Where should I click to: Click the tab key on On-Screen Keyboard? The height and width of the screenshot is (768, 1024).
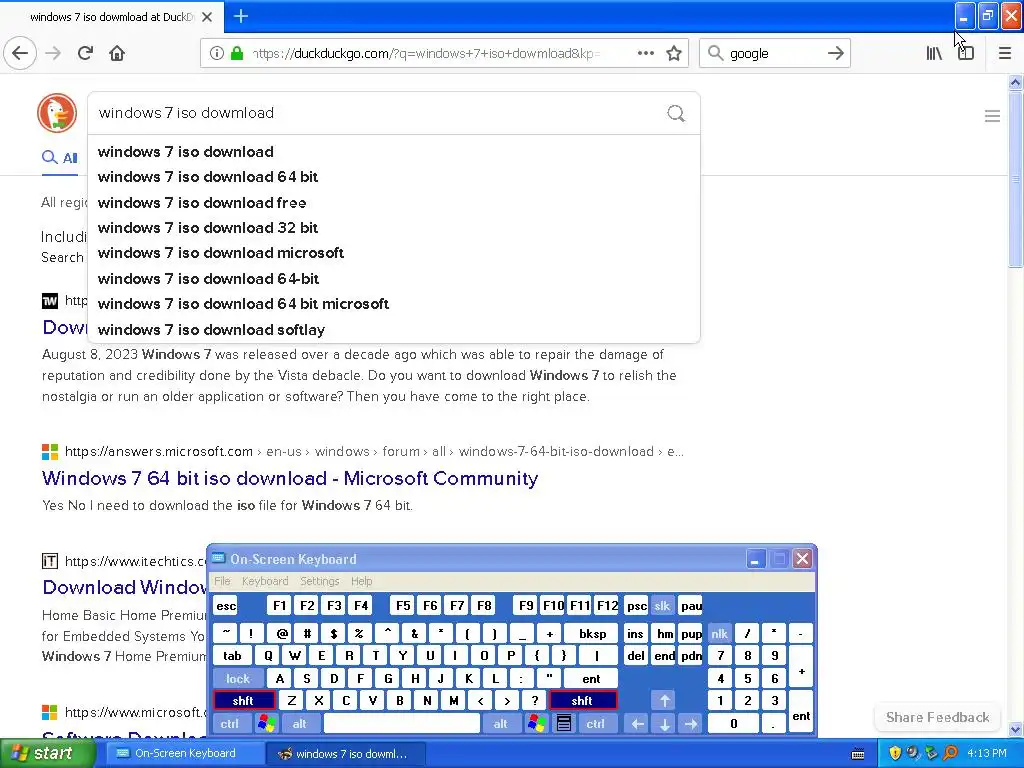click(x=232, y=656)
